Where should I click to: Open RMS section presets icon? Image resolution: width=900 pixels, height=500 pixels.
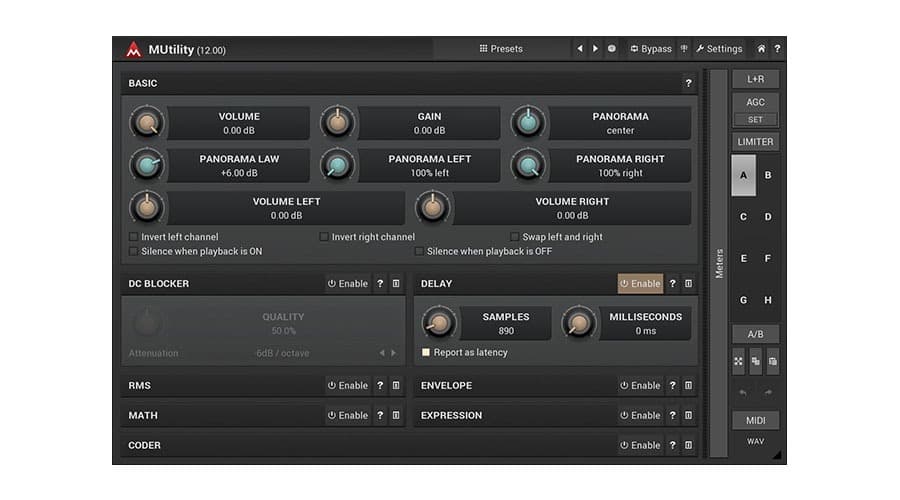[x=396, y=386]
